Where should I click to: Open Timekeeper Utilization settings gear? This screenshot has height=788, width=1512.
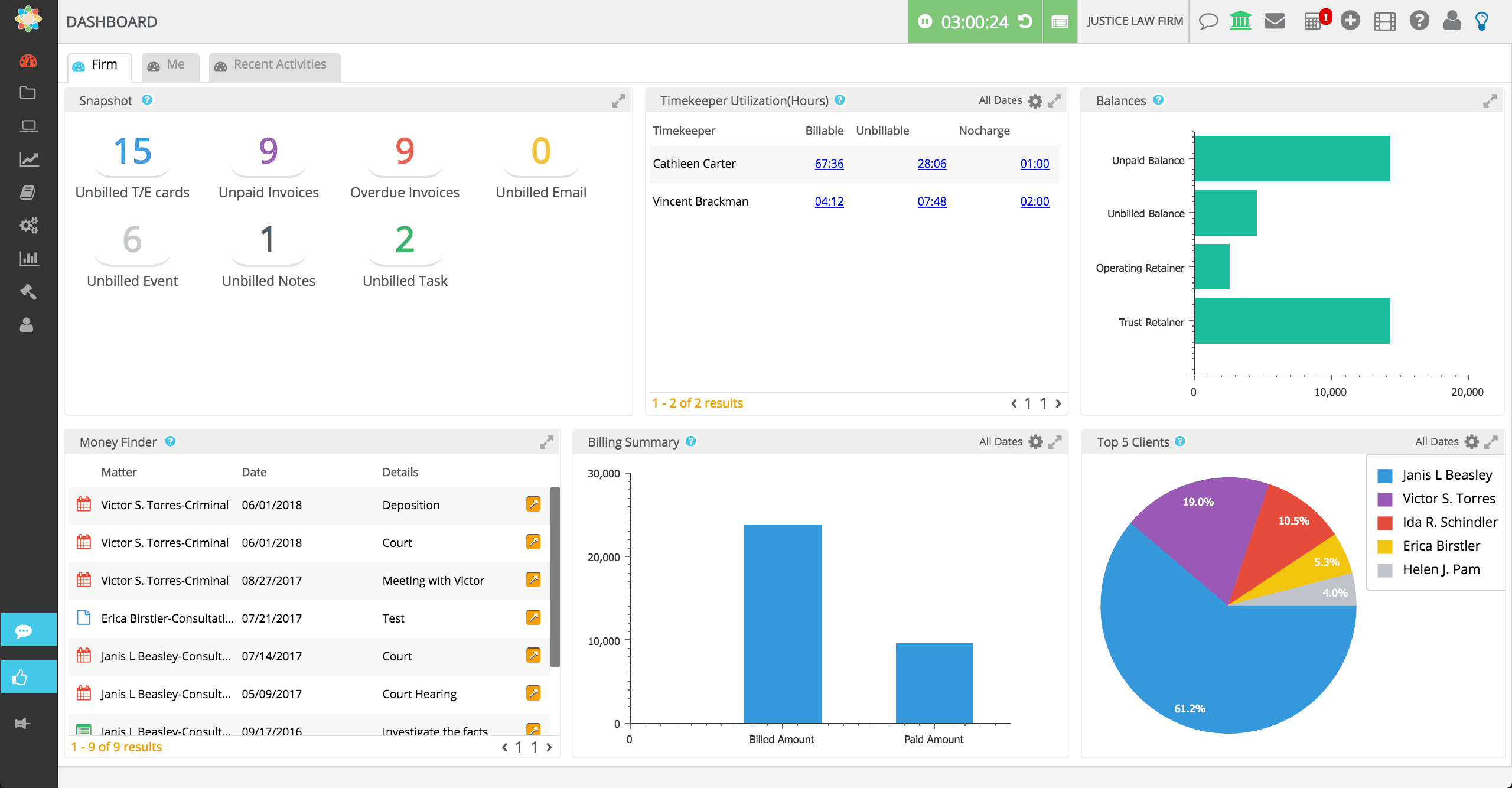pyautogui.click(x=1035, y=101)
